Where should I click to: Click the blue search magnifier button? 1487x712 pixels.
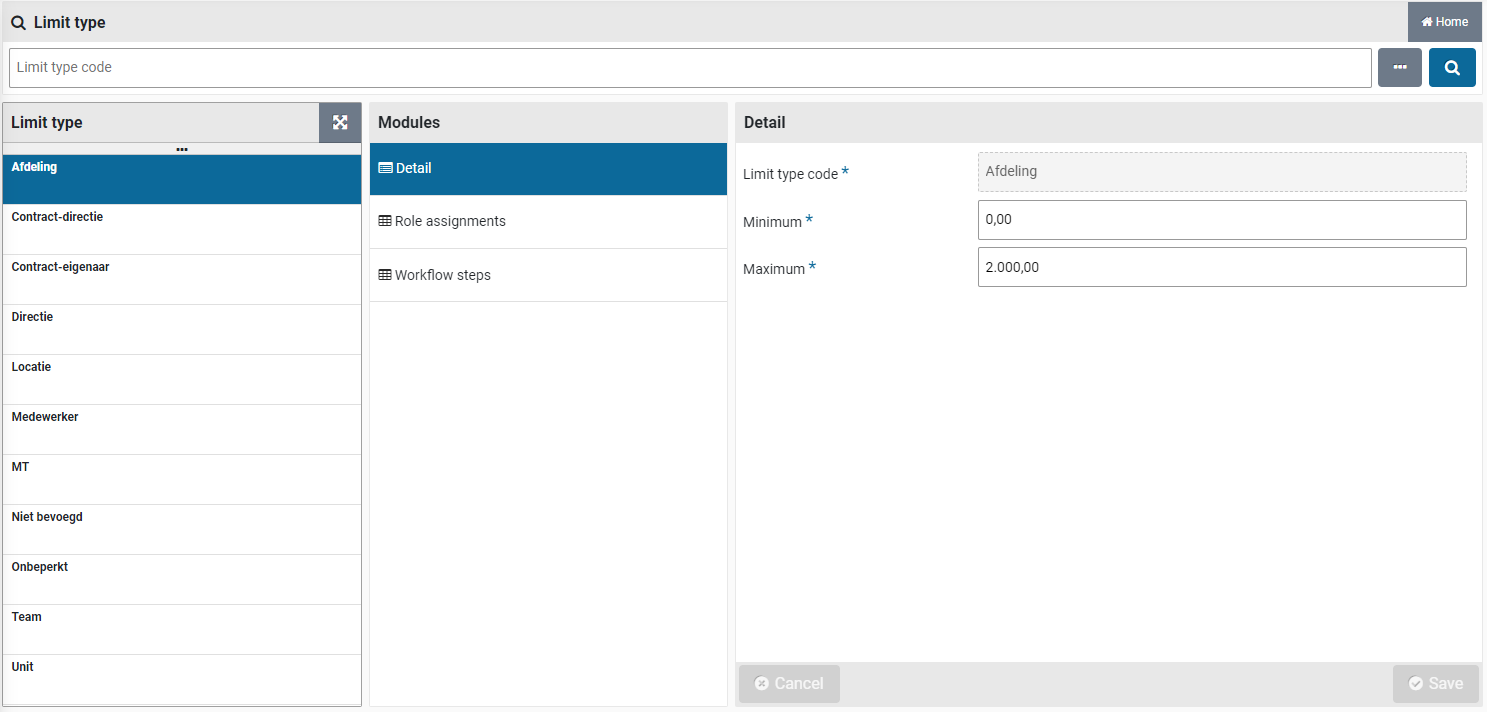coord(1451,68)
